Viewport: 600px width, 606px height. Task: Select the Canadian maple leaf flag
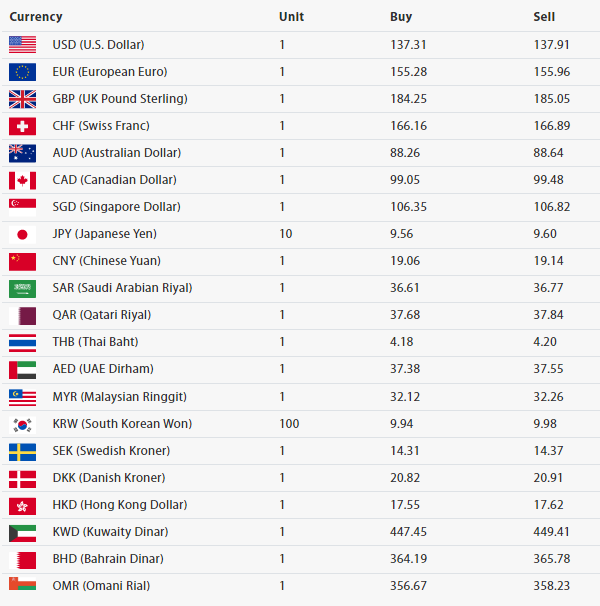(x=22, y=180)
